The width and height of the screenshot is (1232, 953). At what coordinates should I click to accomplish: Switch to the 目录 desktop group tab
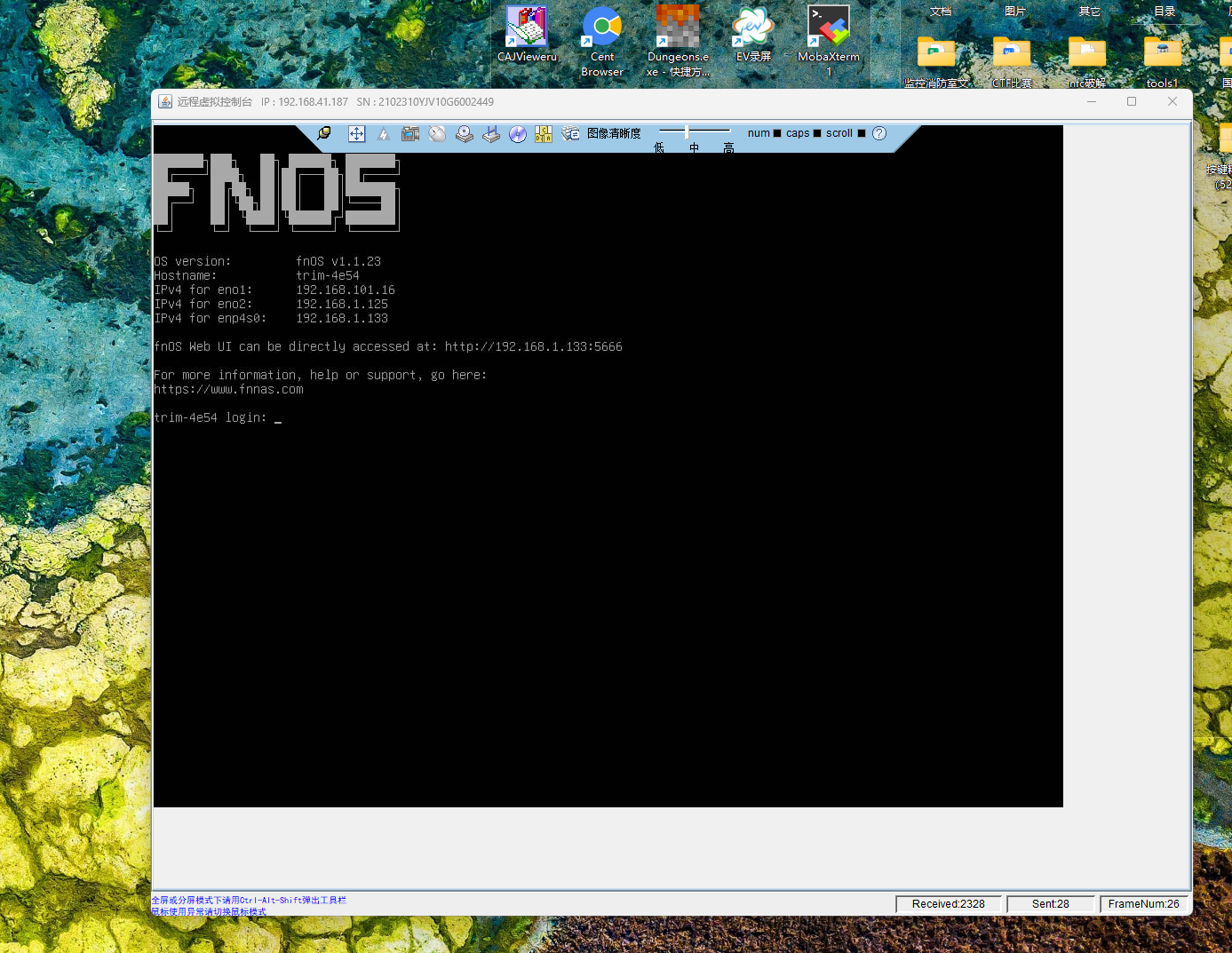click(x=1164, y=12)
